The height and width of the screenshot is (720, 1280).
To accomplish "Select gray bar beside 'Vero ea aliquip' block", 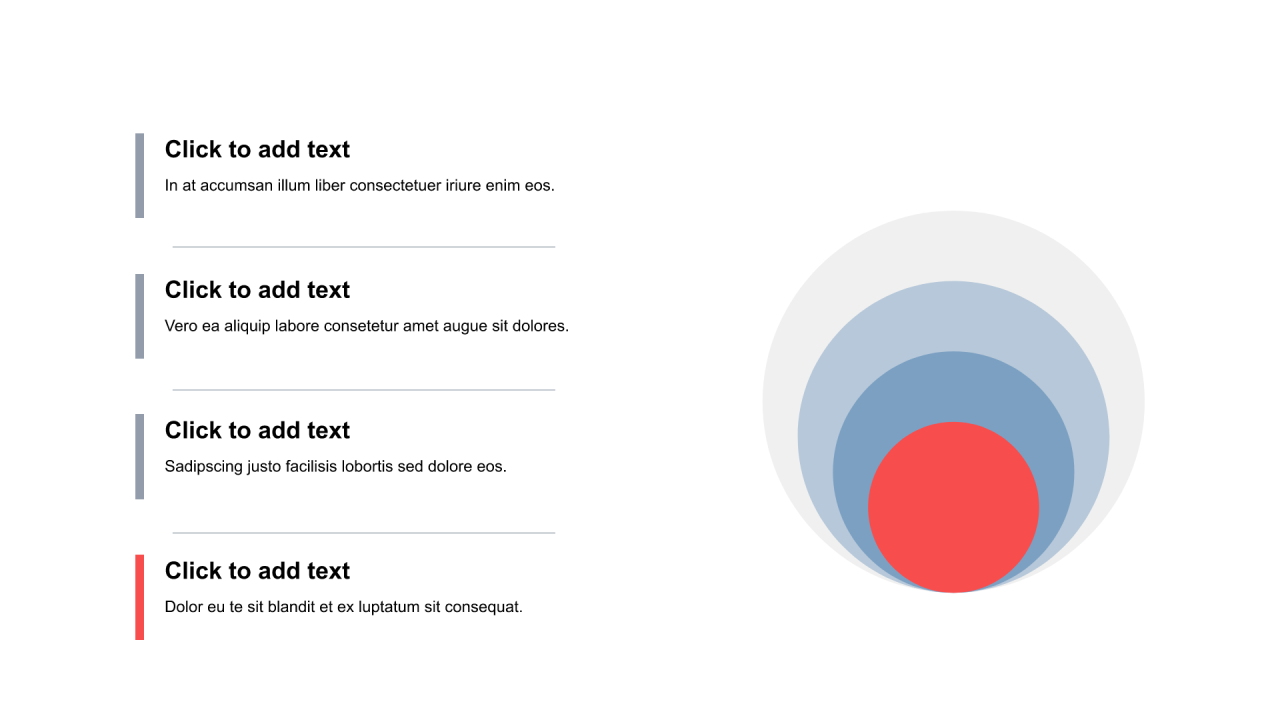I will pos(140,316).
